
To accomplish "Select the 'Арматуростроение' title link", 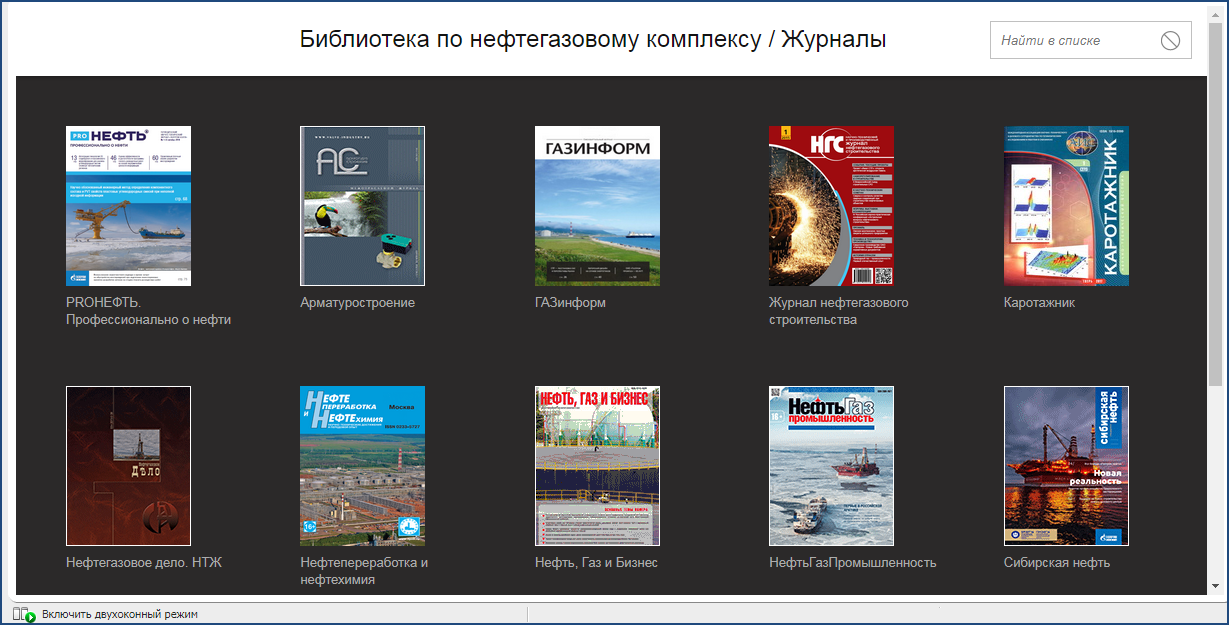I will pyautogui.click(x=358, y=302).
